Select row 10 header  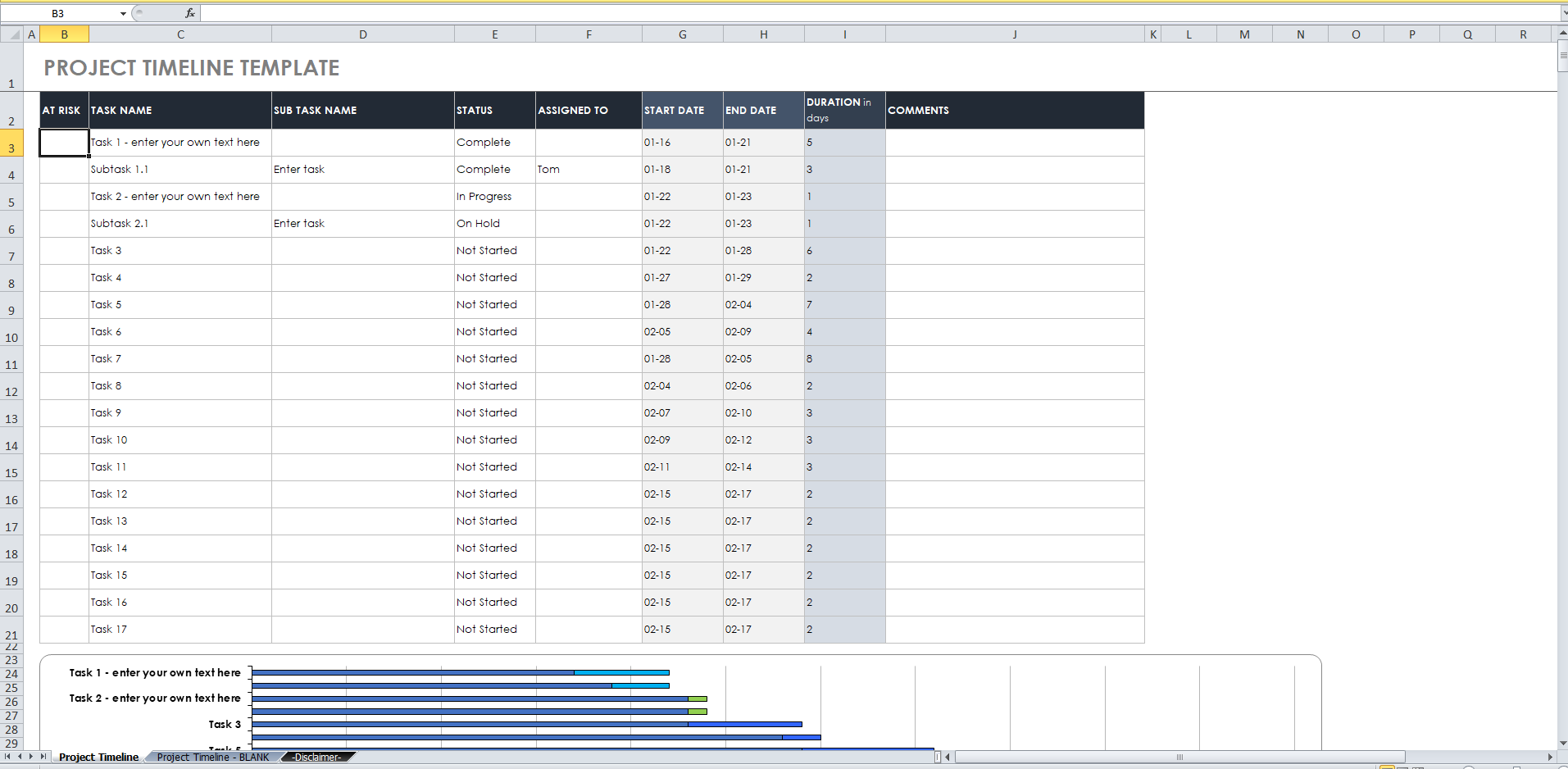point(11,333)
